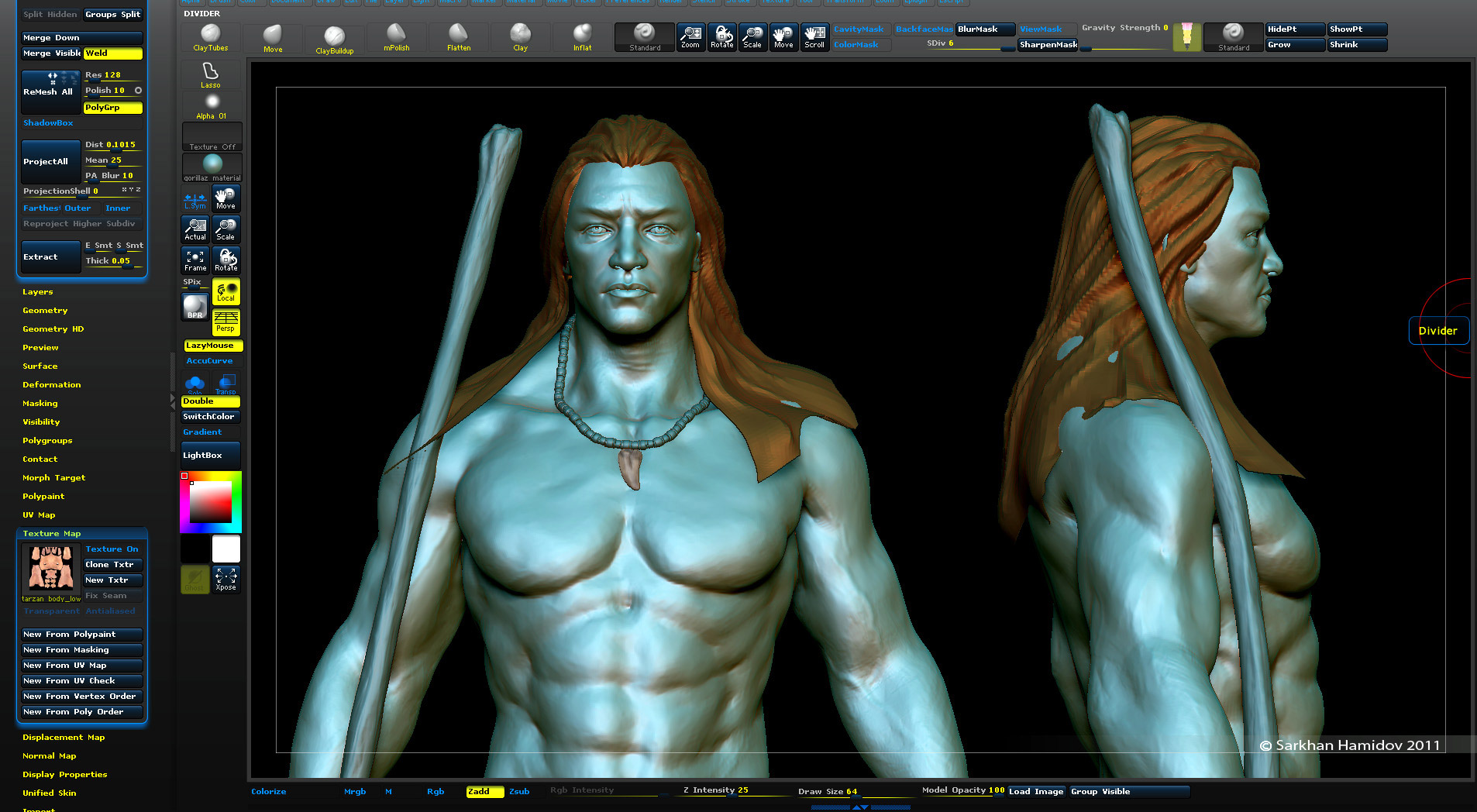
Task: Toggle the Transp transparency icon
Action: point(226,384)
